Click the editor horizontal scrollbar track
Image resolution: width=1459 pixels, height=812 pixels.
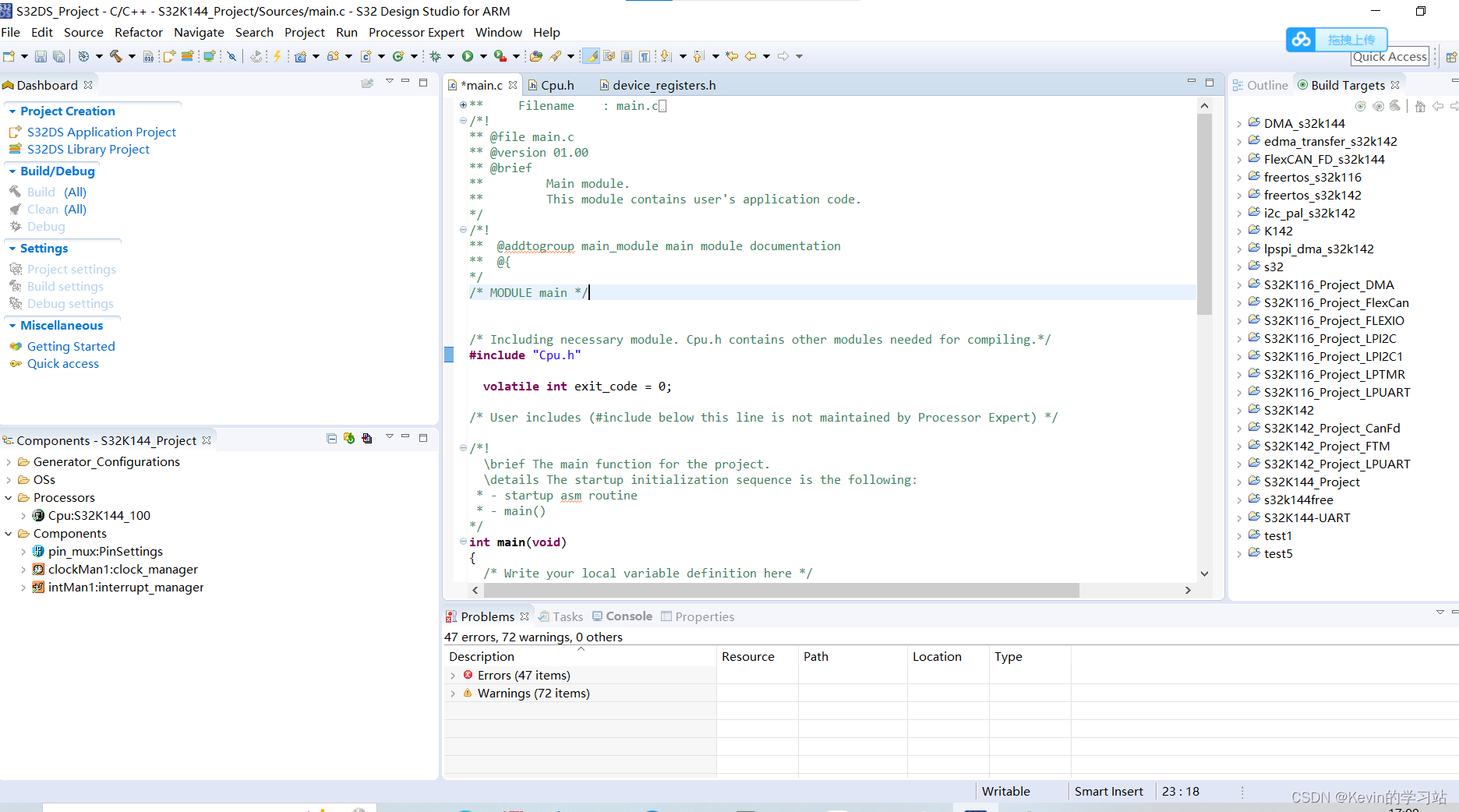(x=1130, y=591)
